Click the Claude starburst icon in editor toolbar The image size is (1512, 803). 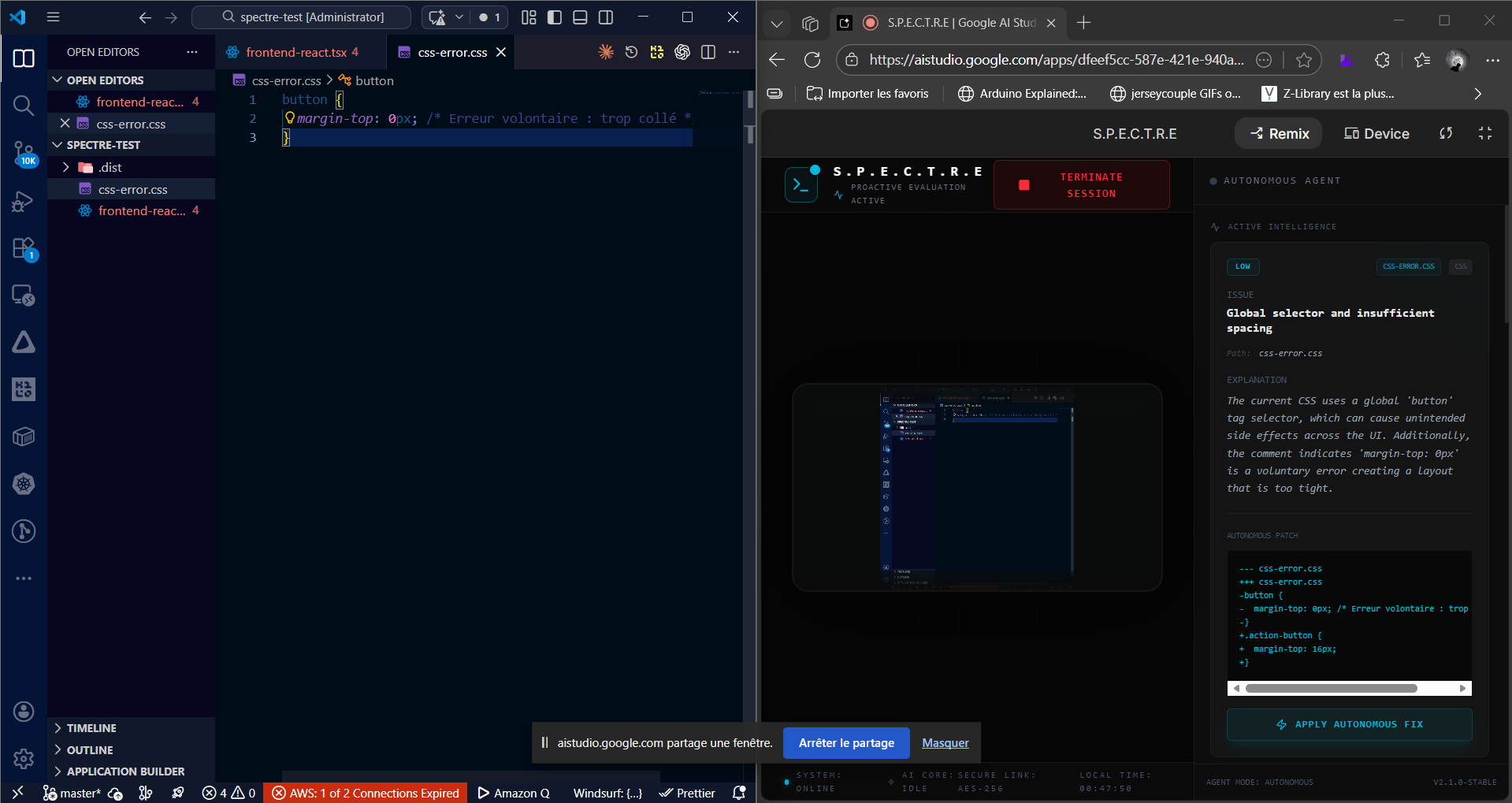606,52
